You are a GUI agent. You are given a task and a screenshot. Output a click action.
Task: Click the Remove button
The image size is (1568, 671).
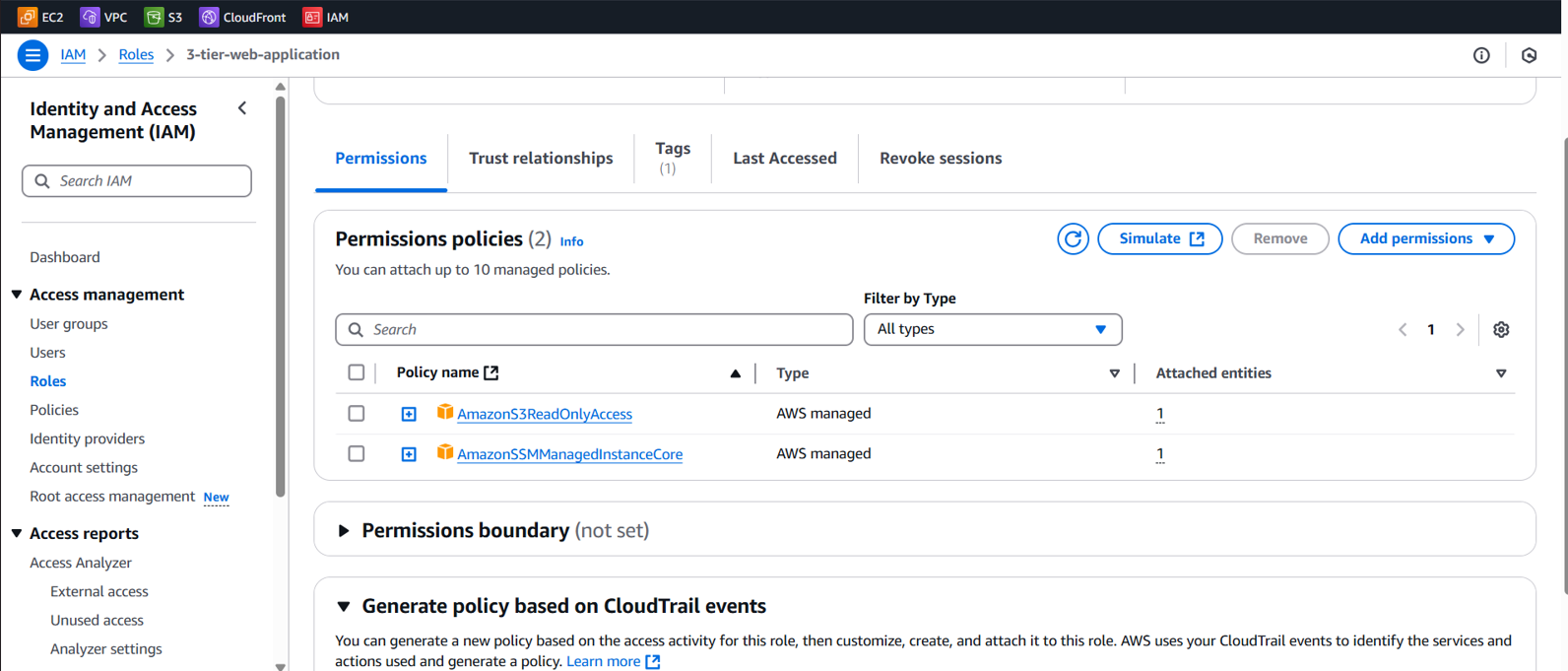point(1280,238)
